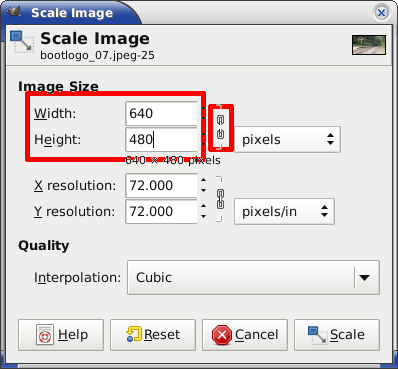Click inside the Width input field

(161, 113)
